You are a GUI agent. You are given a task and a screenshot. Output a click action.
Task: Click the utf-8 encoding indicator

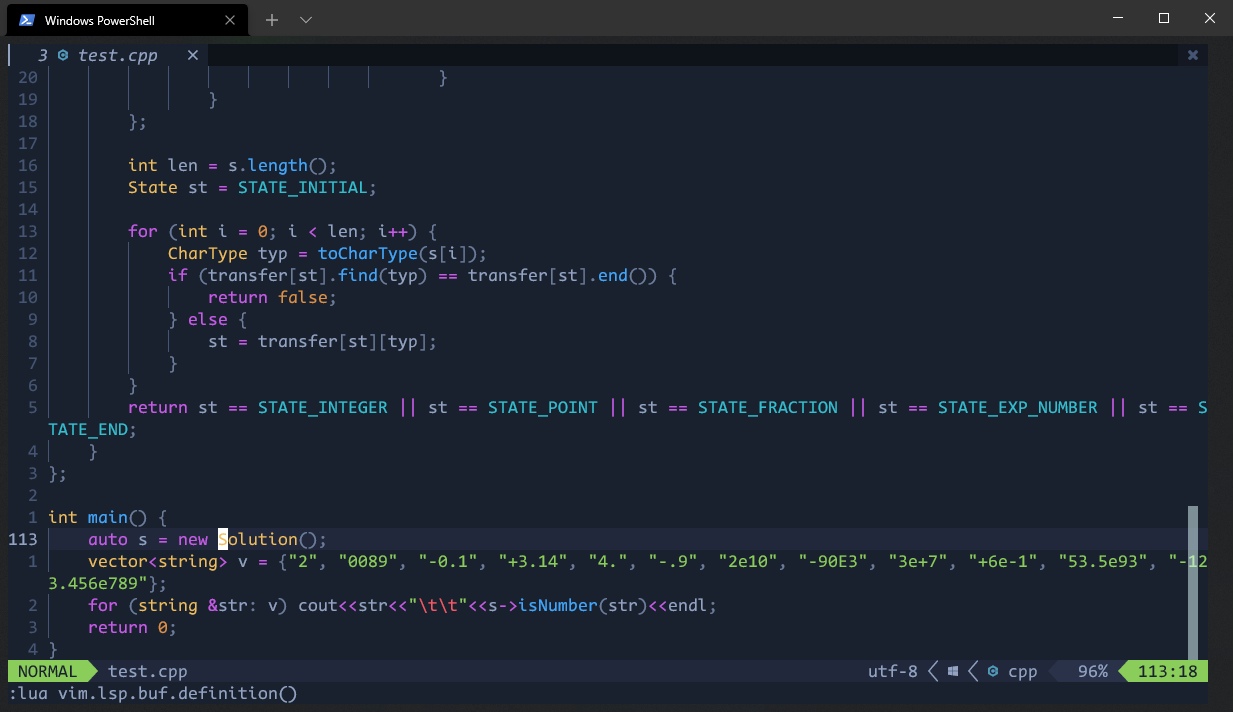pos(892,671)
